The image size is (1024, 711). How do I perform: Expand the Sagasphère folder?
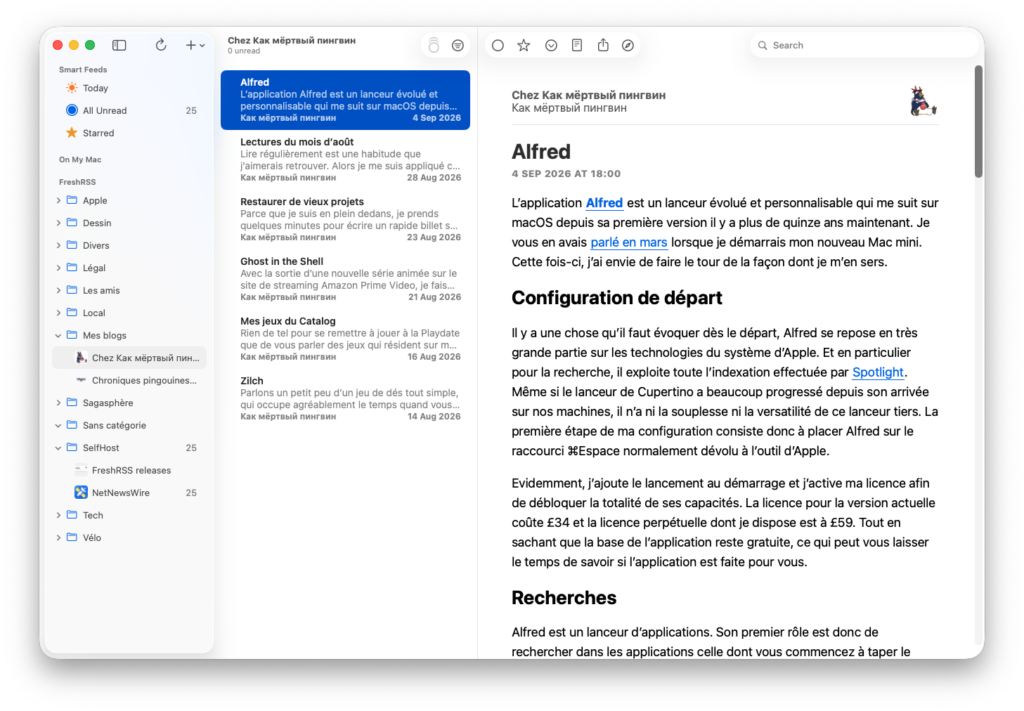[58, 403]
